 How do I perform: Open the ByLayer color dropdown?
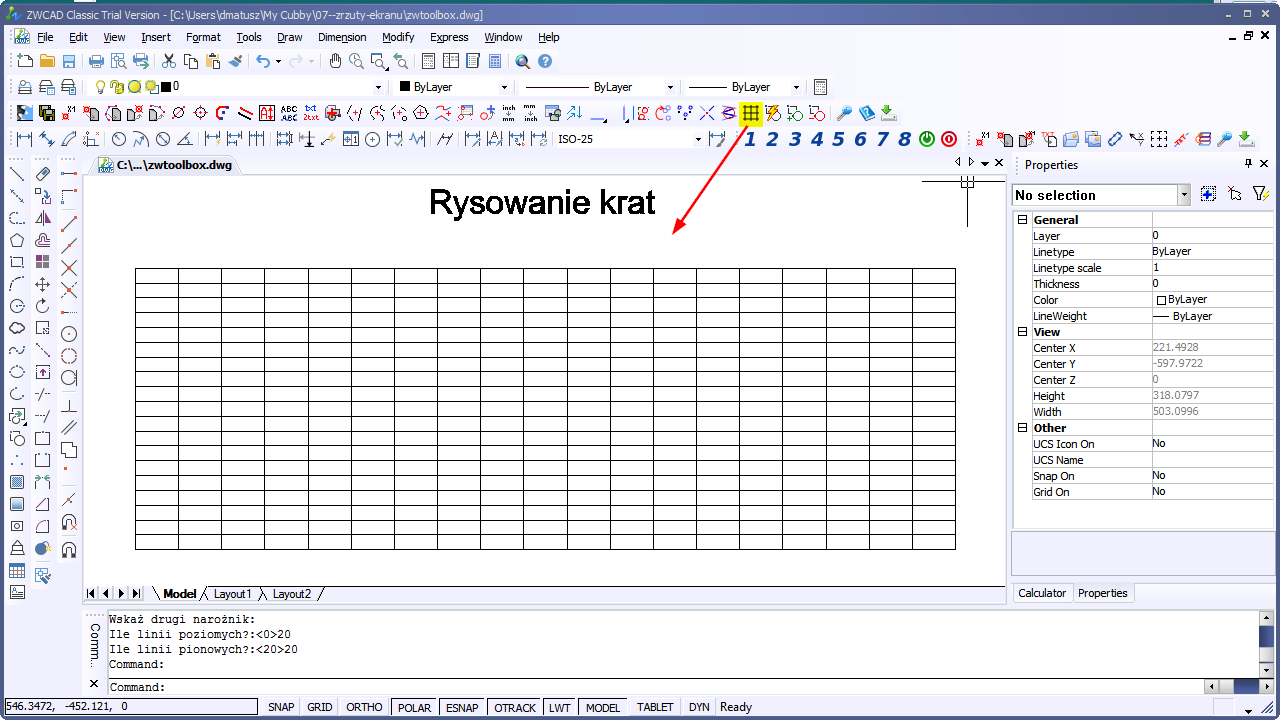pos(454,87)
